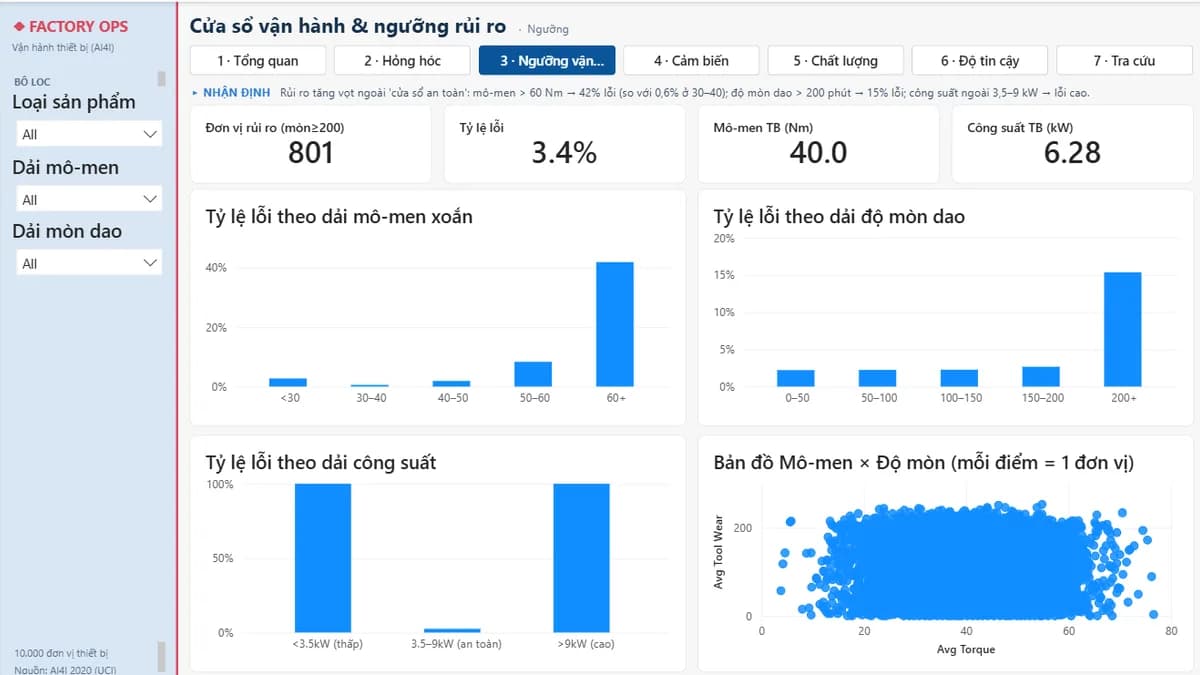
Task: Switch to the 6 · Độ tin cậy tab
Action: coord(980,61)
